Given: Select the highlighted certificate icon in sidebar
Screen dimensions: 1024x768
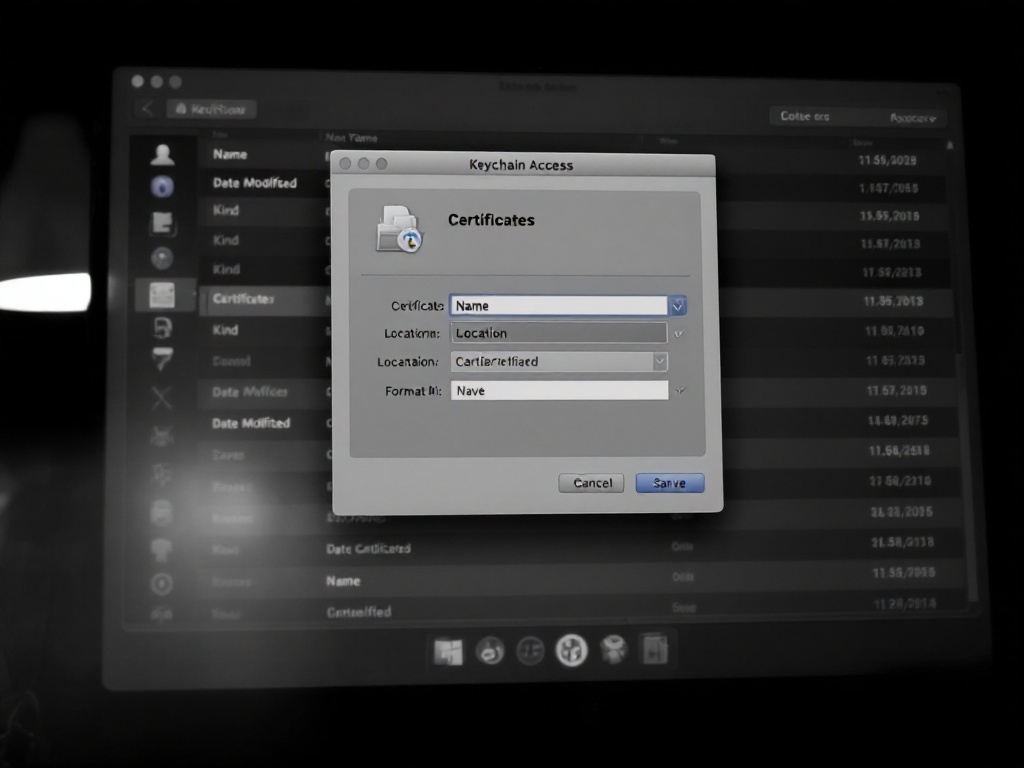Looking at the screenshot, I should 161,294.
